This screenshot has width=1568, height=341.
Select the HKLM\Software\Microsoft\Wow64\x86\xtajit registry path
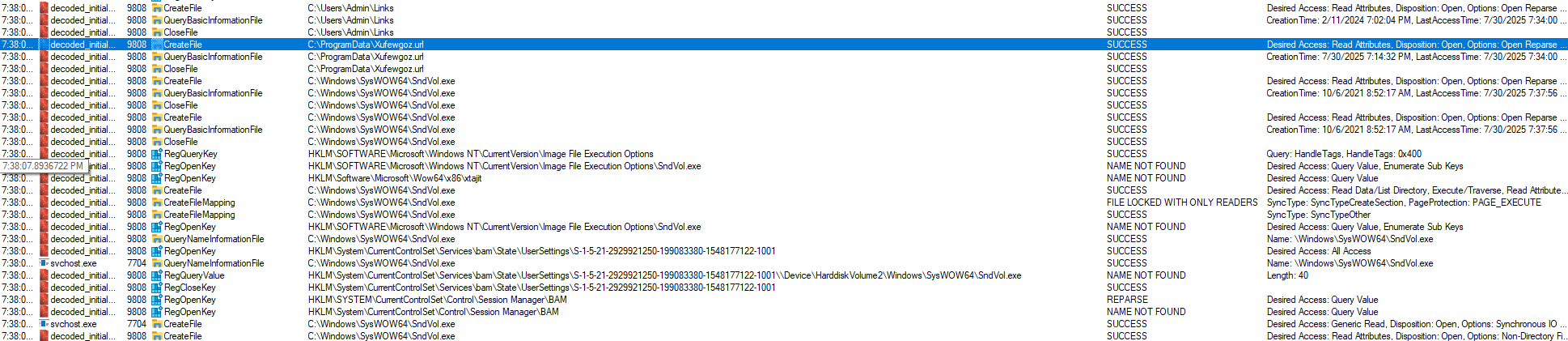click(395, 178)
